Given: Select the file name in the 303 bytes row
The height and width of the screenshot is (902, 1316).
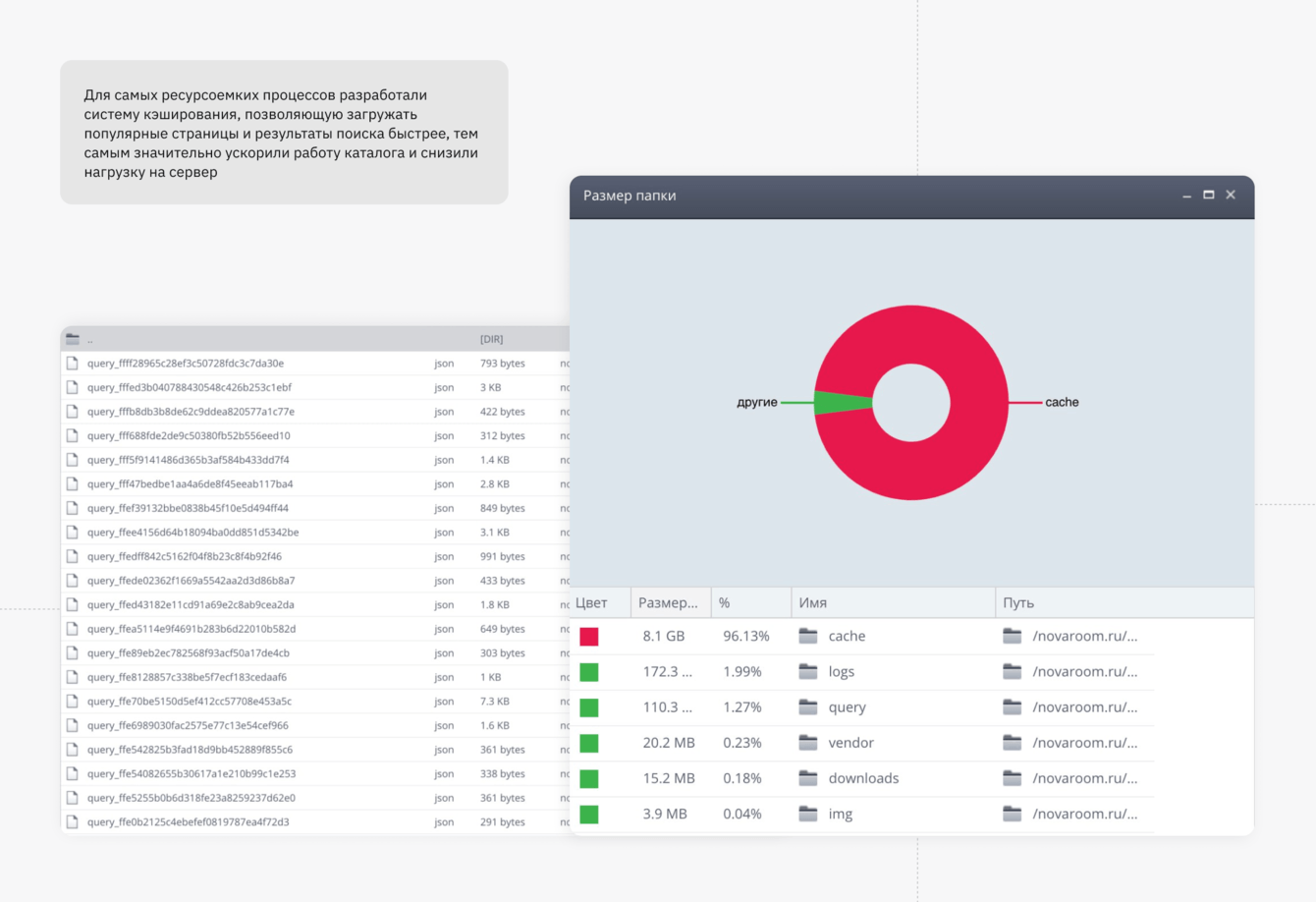Looking at the screenshot, I should click(x=189, y=653).
